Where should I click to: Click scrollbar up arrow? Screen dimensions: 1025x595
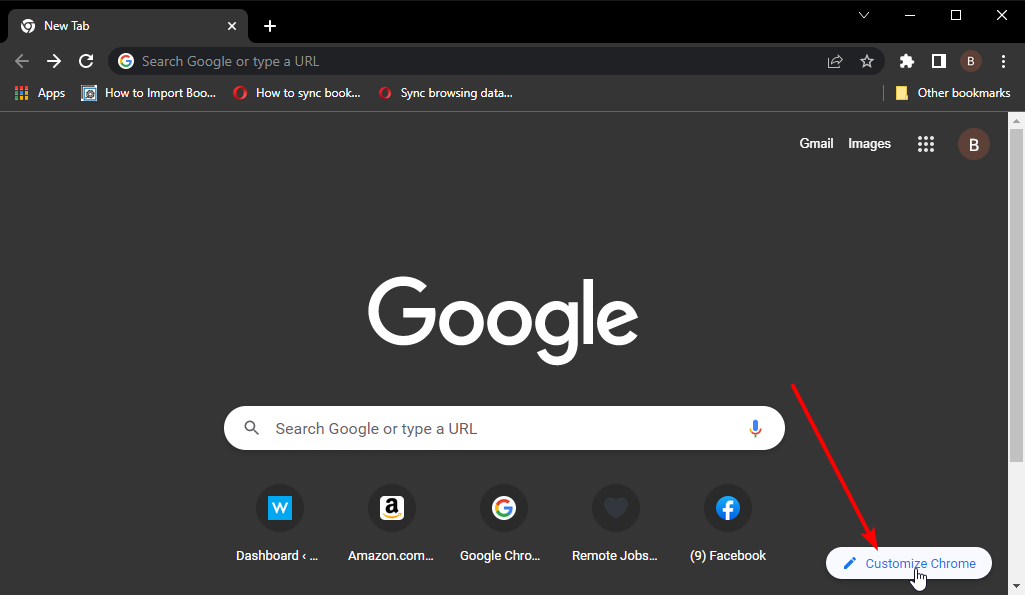coord(1016,121)
